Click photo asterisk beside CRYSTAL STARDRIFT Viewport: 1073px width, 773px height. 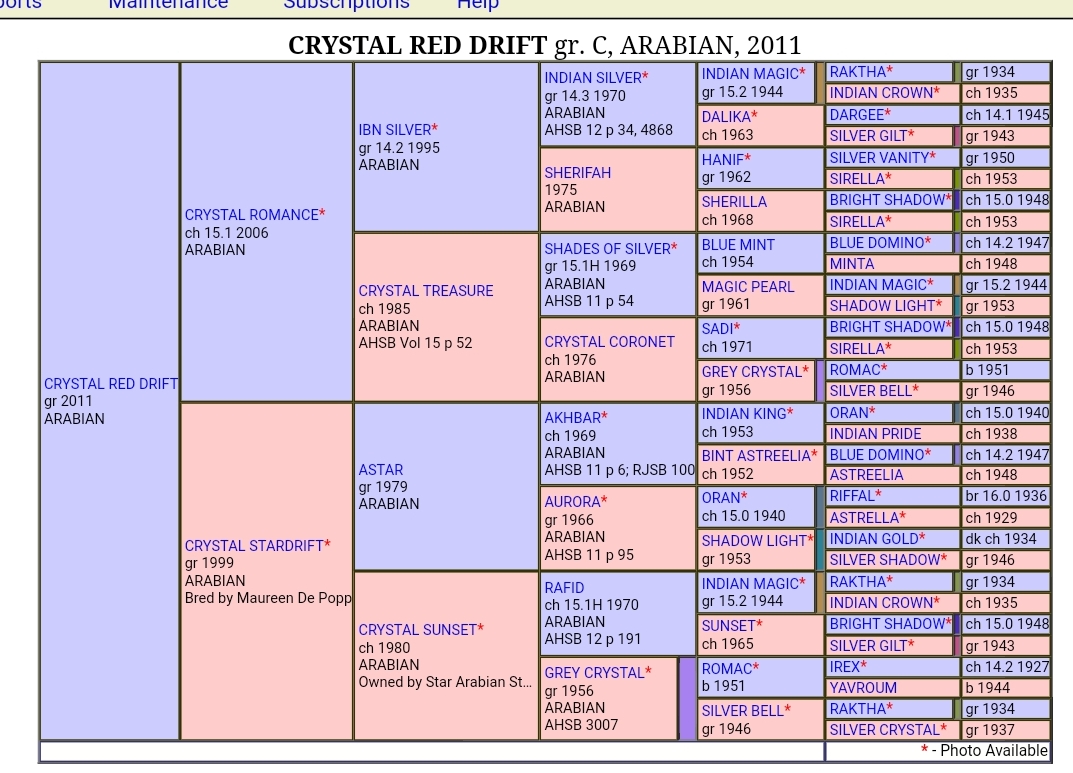click(327, 546)
